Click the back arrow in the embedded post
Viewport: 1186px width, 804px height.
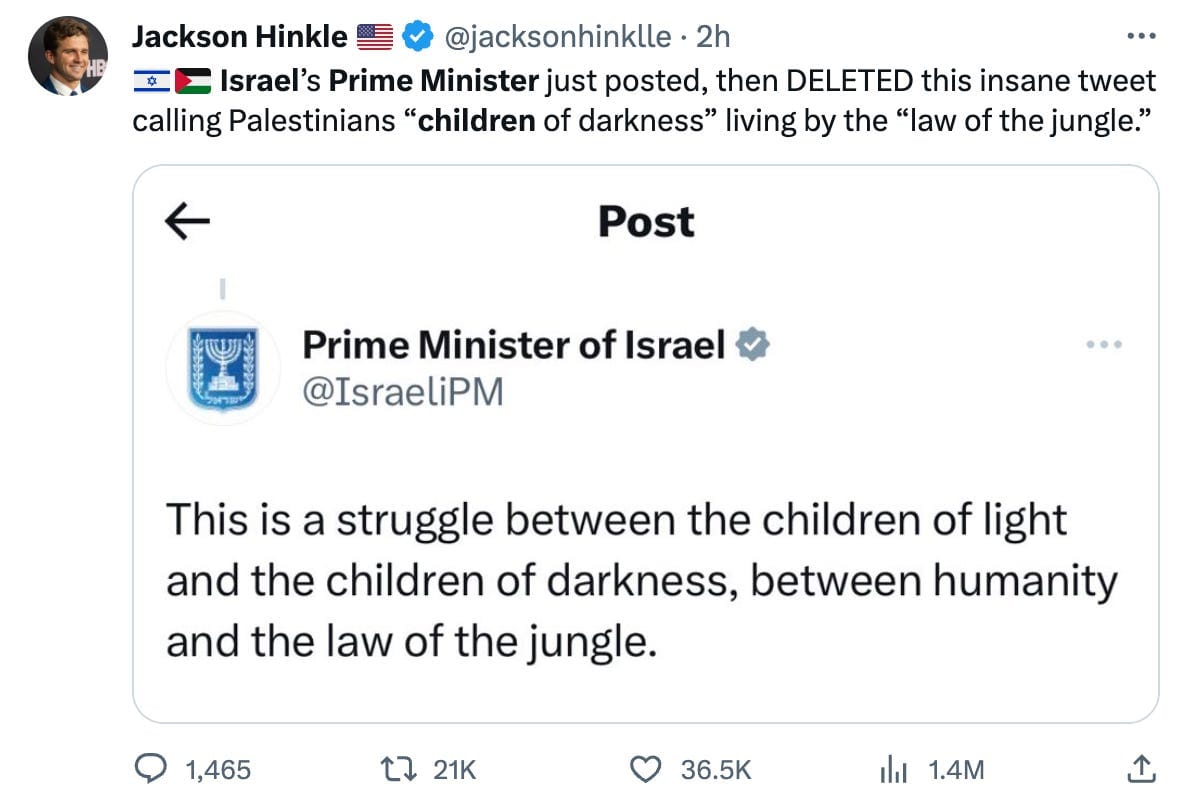[x=187, y=221]
